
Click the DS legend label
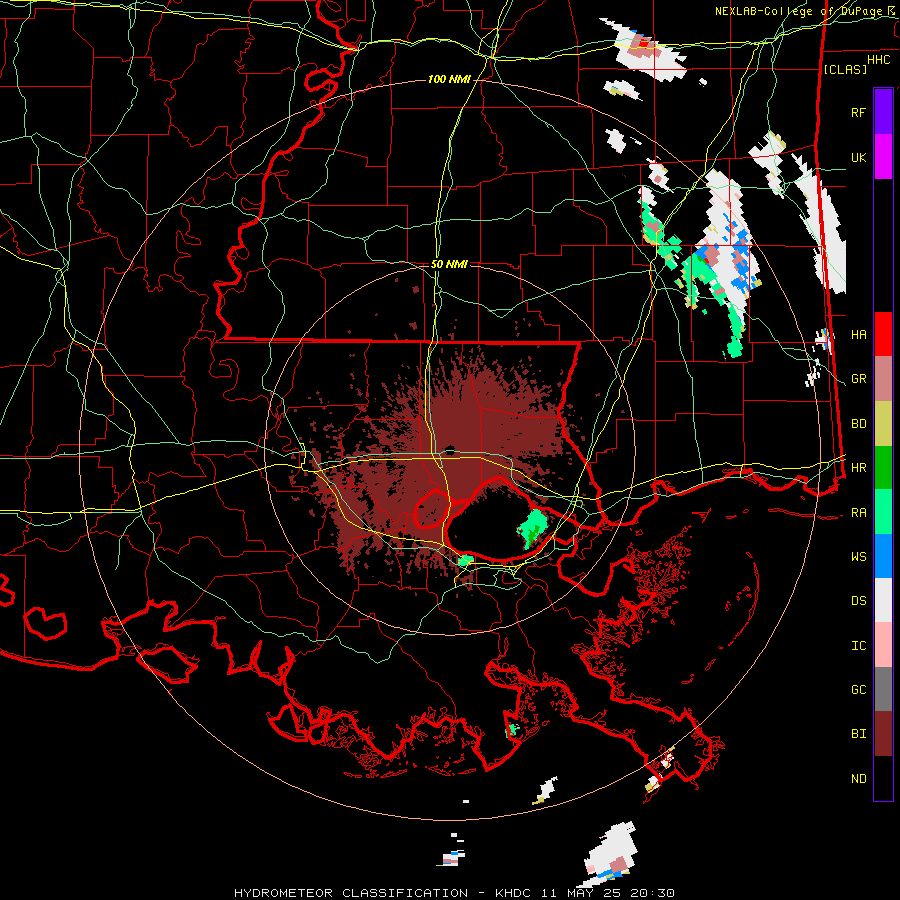click(858, 601)
